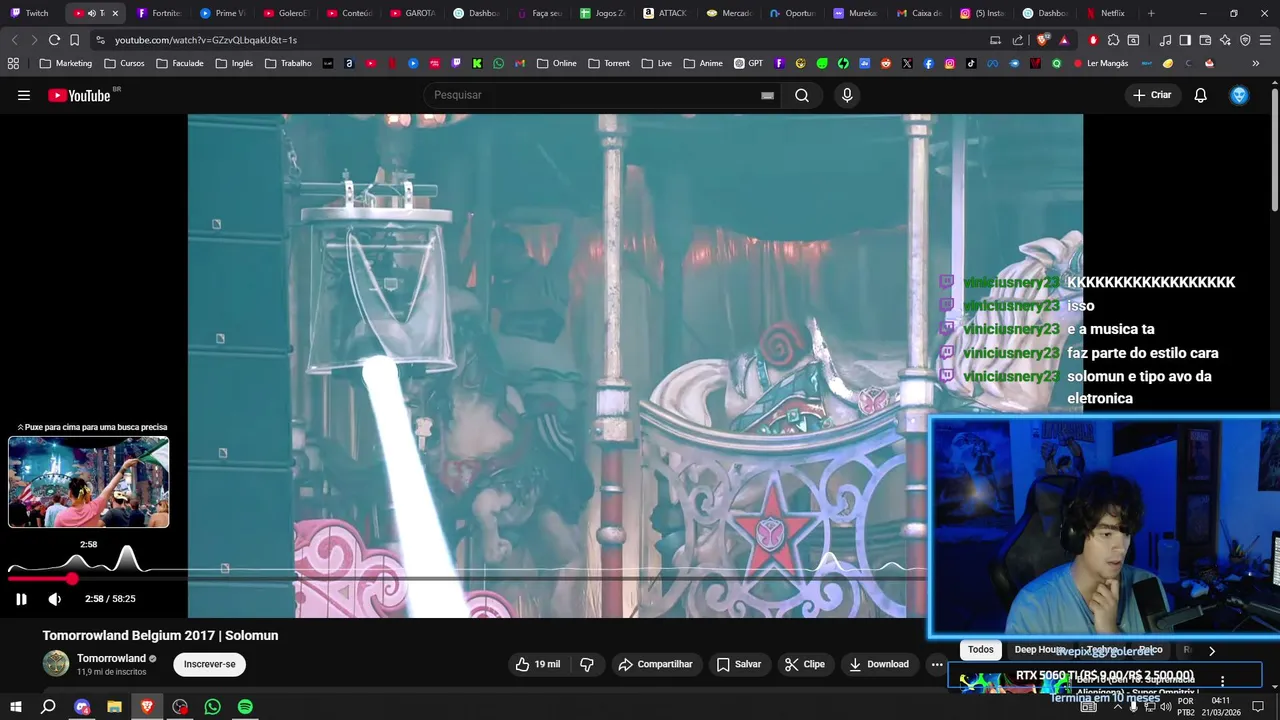
Task: Open the Trabalho bookmarks folder
Action: click(288, 63)
